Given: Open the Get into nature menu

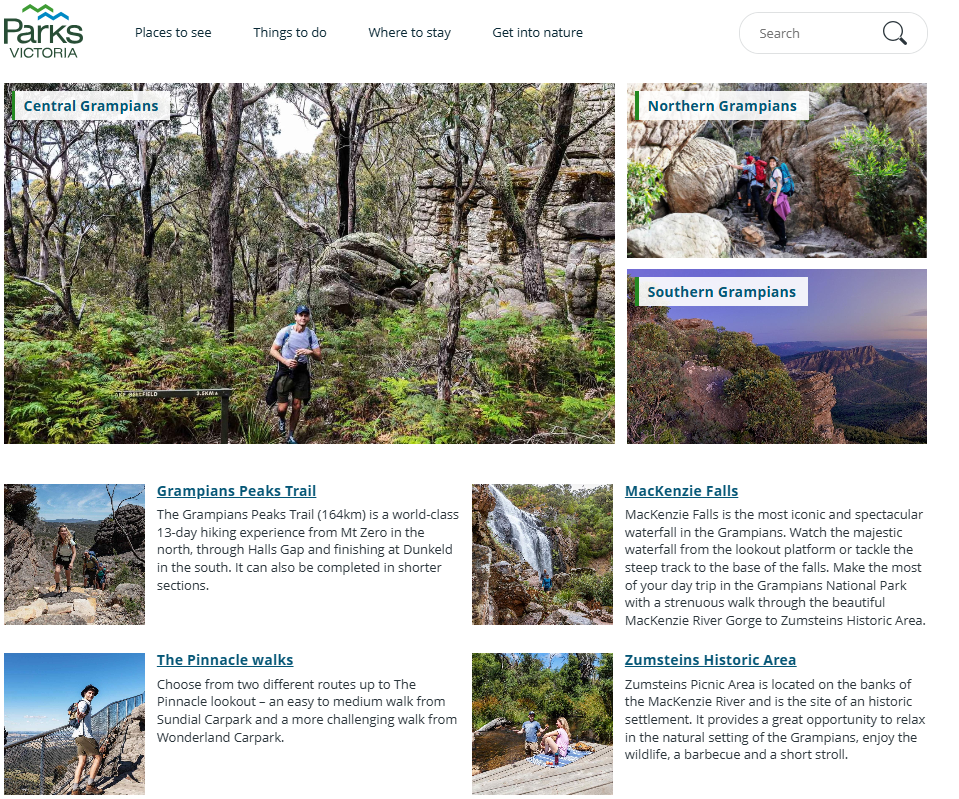Looking at the screenshot, I should [538, 32].
